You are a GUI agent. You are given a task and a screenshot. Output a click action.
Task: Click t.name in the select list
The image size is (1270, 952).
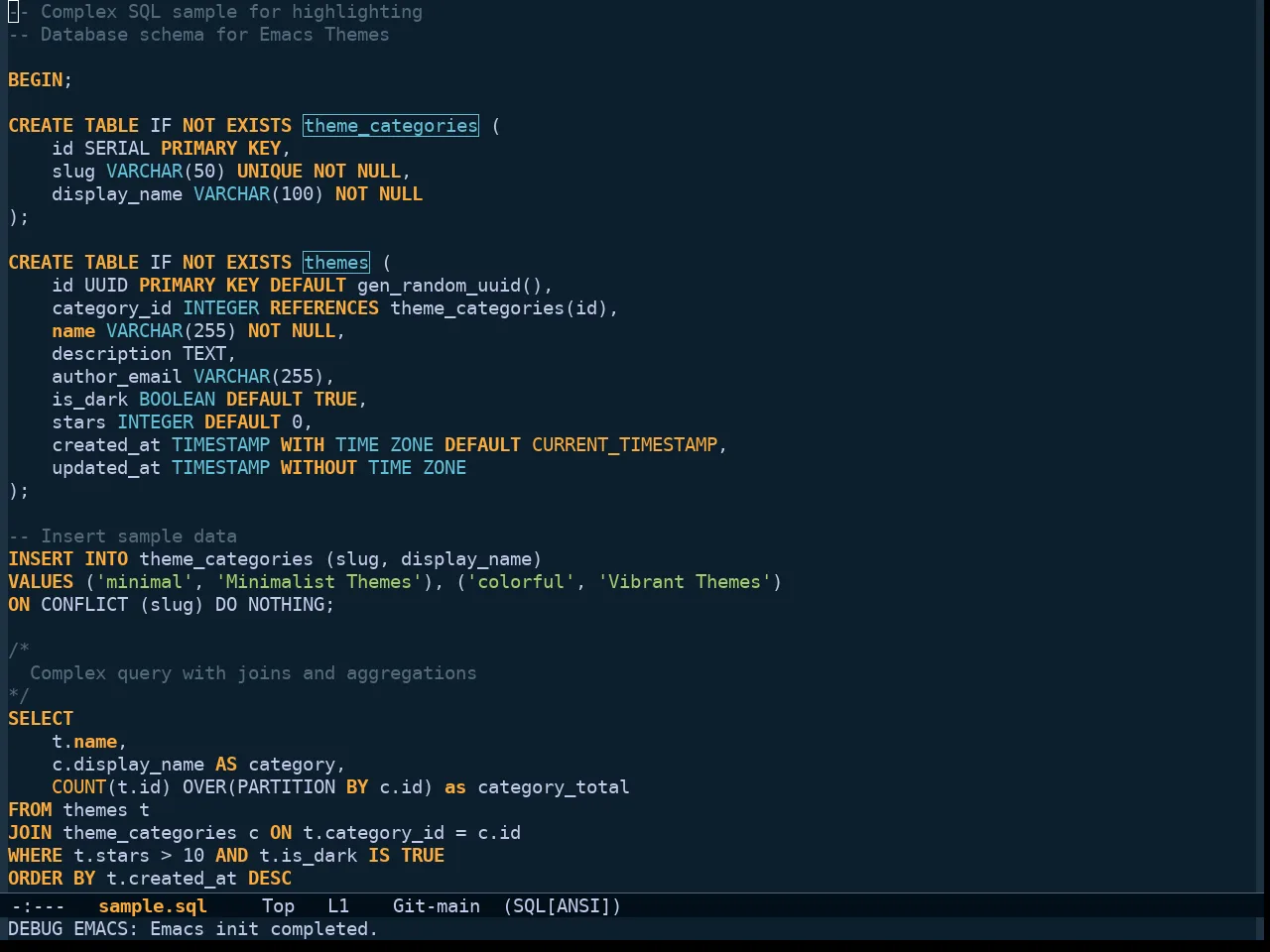[x=84, y=741]
